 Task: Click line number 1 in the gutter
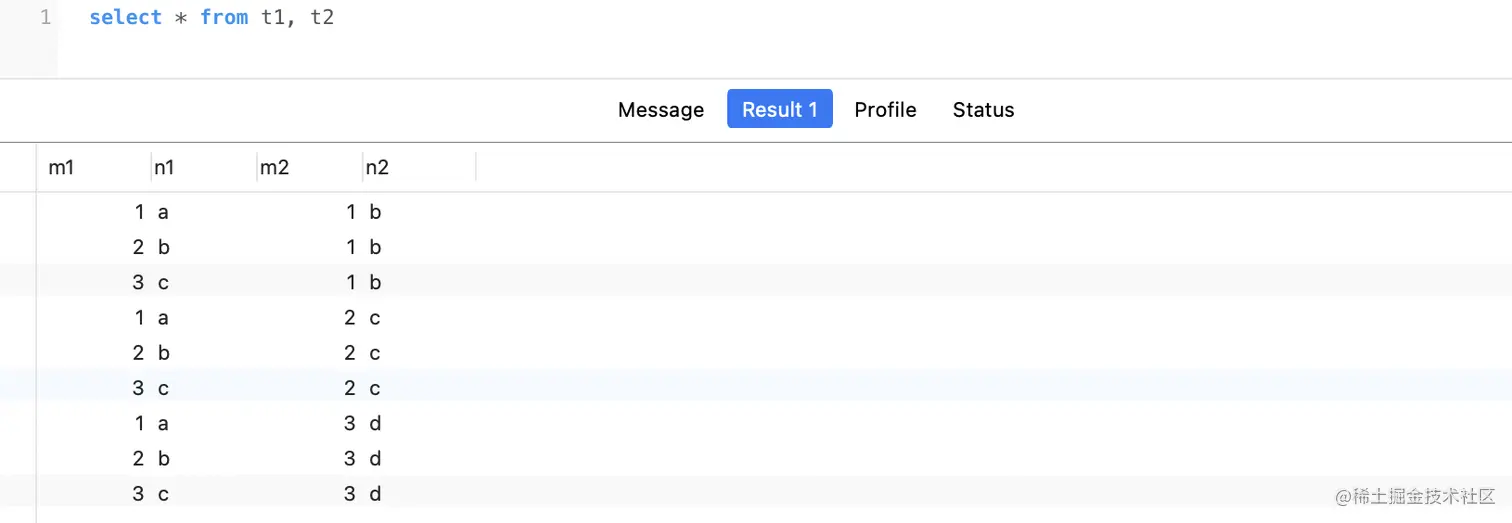(45, 18)
